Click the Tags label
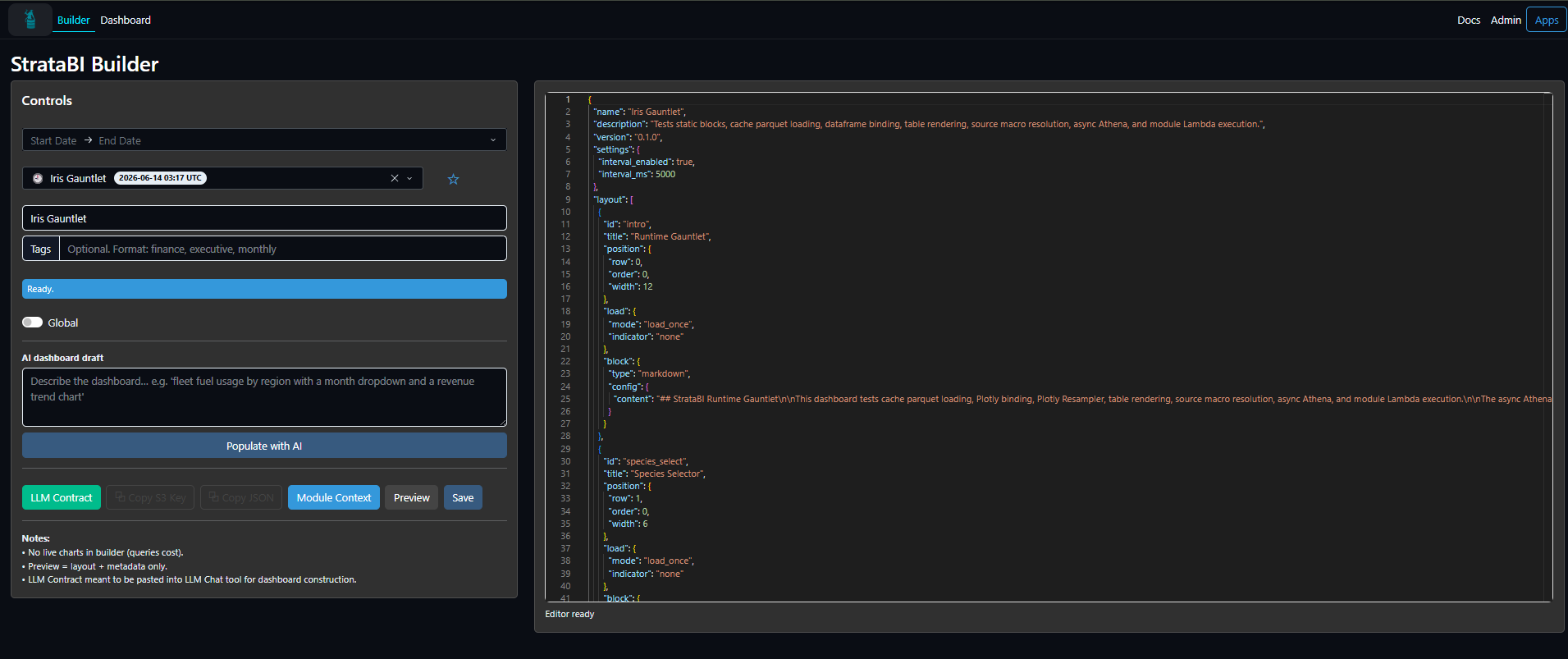1568x659 pixels. tap(41, 249)
